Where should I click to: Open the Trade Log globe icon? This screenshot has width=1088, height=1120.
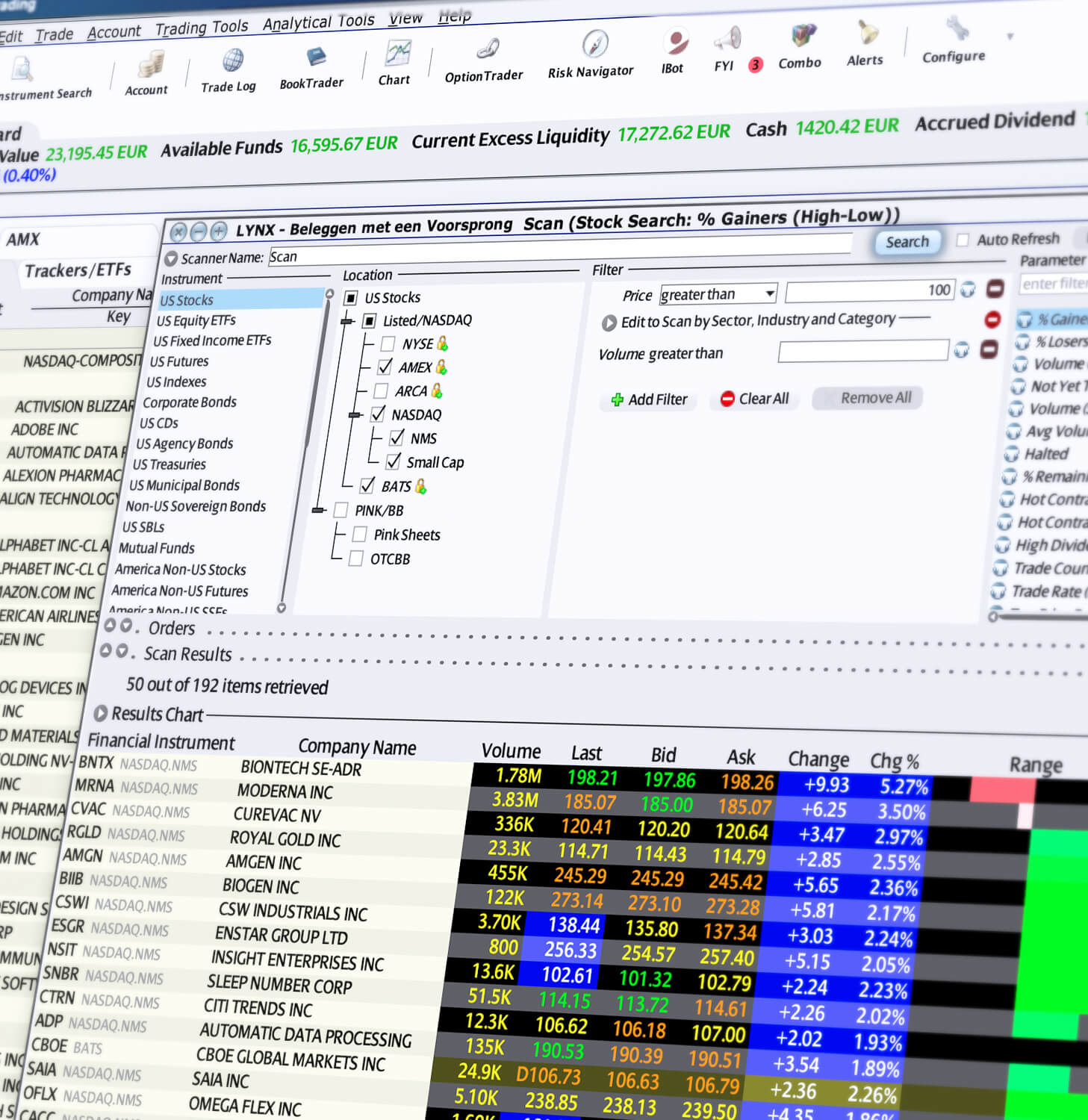232,60
